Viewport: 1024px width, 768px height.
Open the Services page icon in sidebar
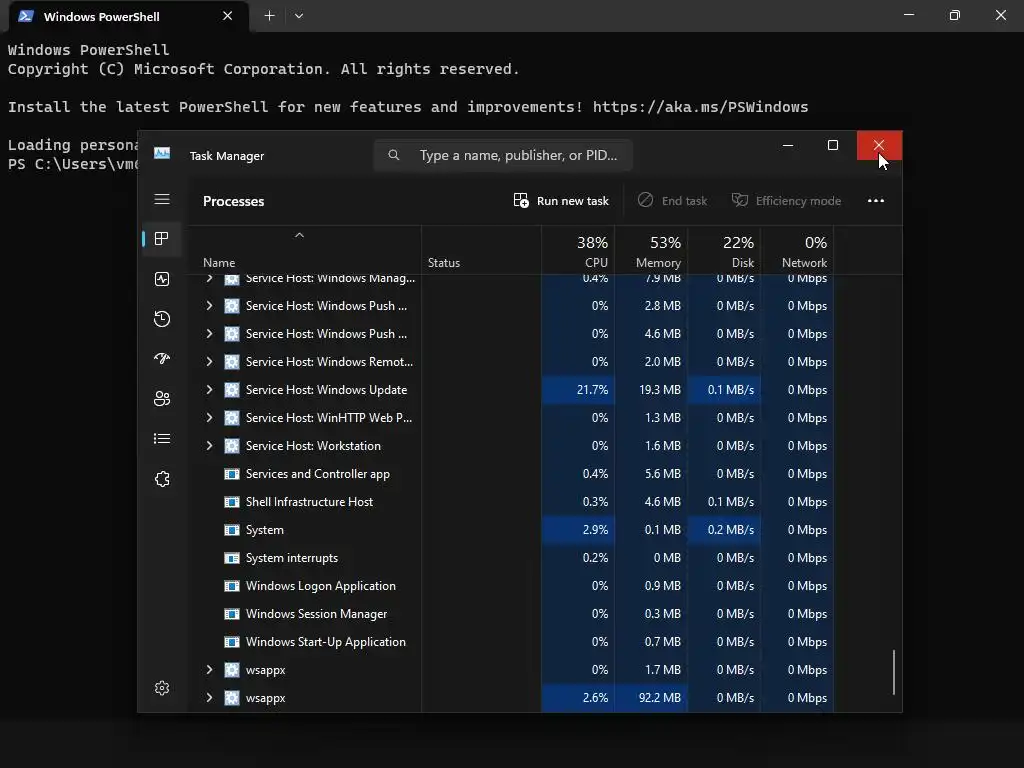[162, 479]
